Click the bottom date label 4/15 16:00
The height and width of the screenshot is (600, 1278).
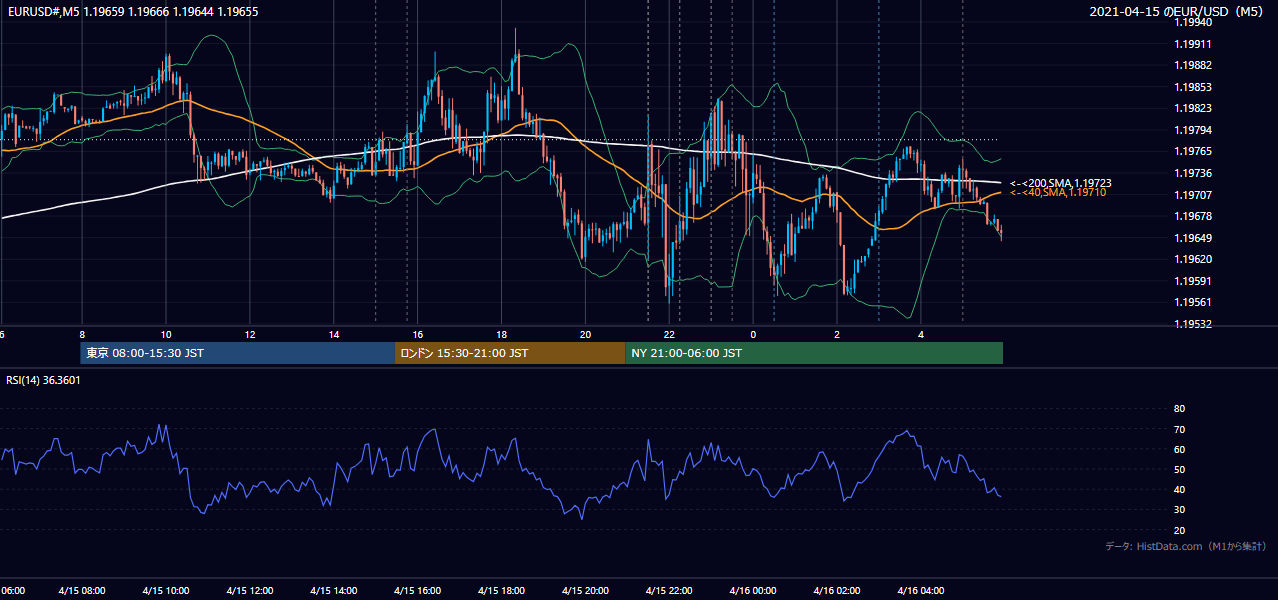[x=418, y=591]
